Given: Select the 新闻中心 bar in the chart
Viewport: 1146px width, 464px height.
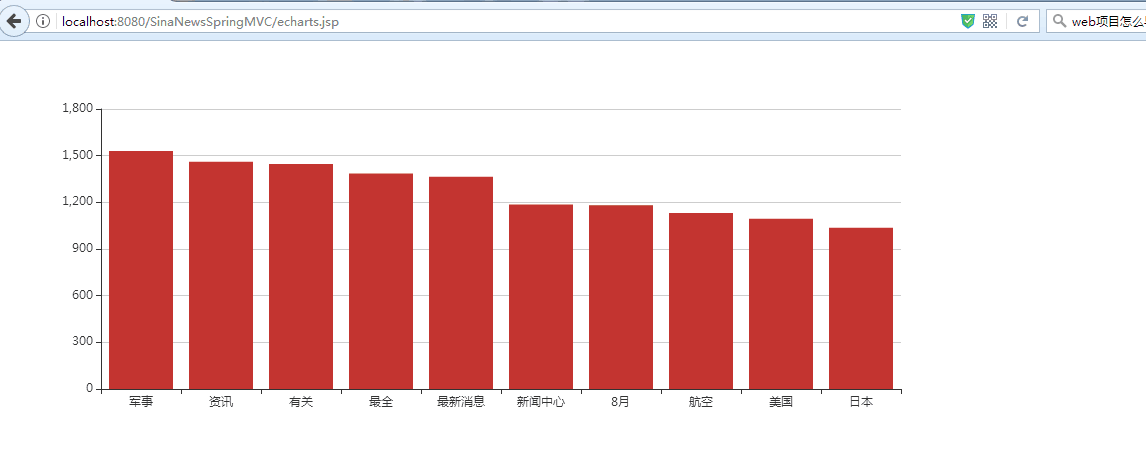Looking at the screenshot, I should (x=541, y=297).
